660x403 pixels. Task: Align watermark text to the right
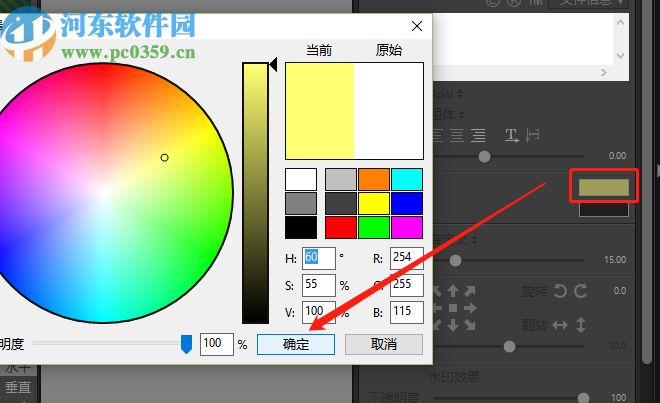(x=478, y=136)
